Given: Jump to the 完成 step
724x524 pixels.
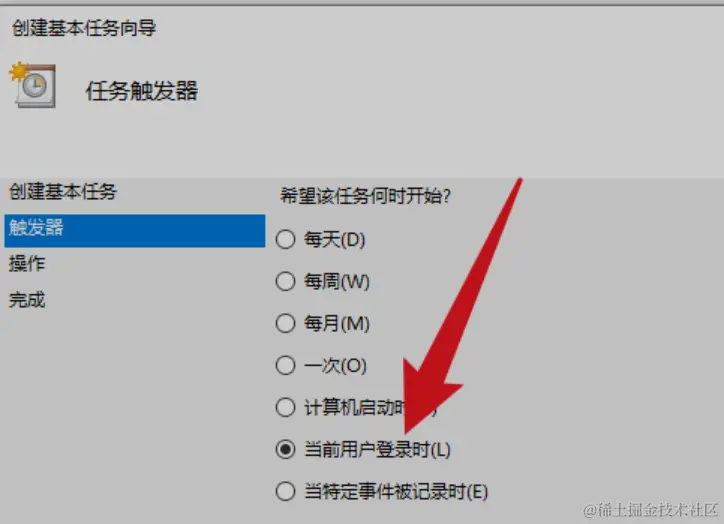Looking at the screenshot, I should [x=27, y=300].
